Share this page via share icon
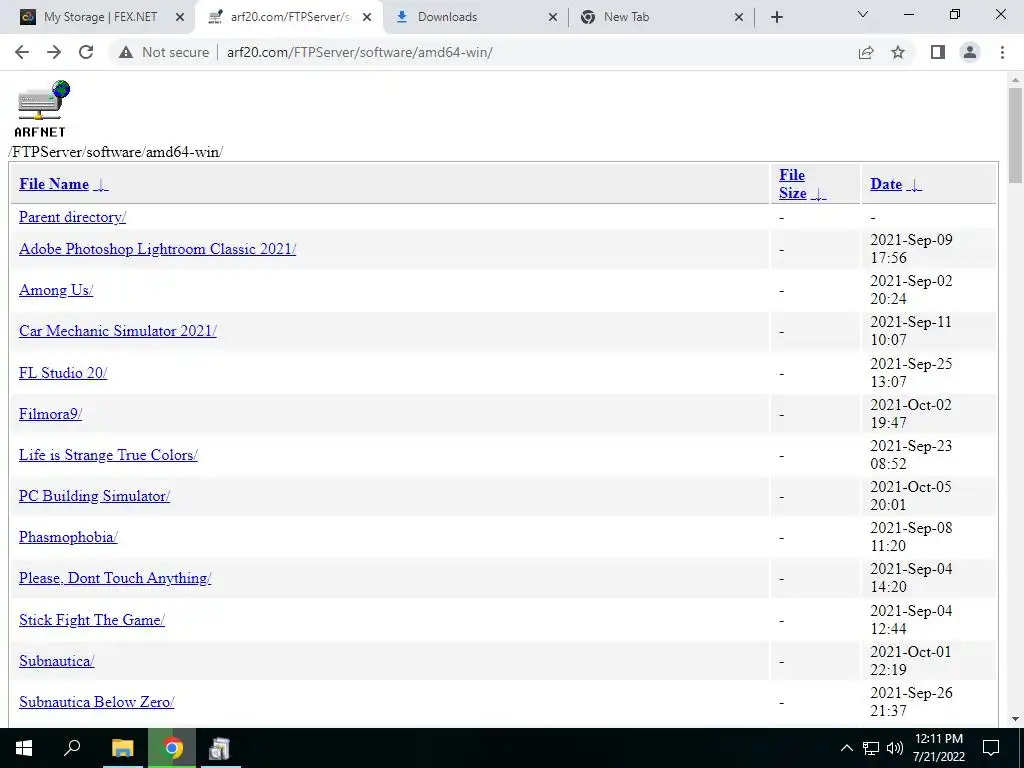This screenshot has height=768, width=1024. pyautogui.click(x=866, y=52)
